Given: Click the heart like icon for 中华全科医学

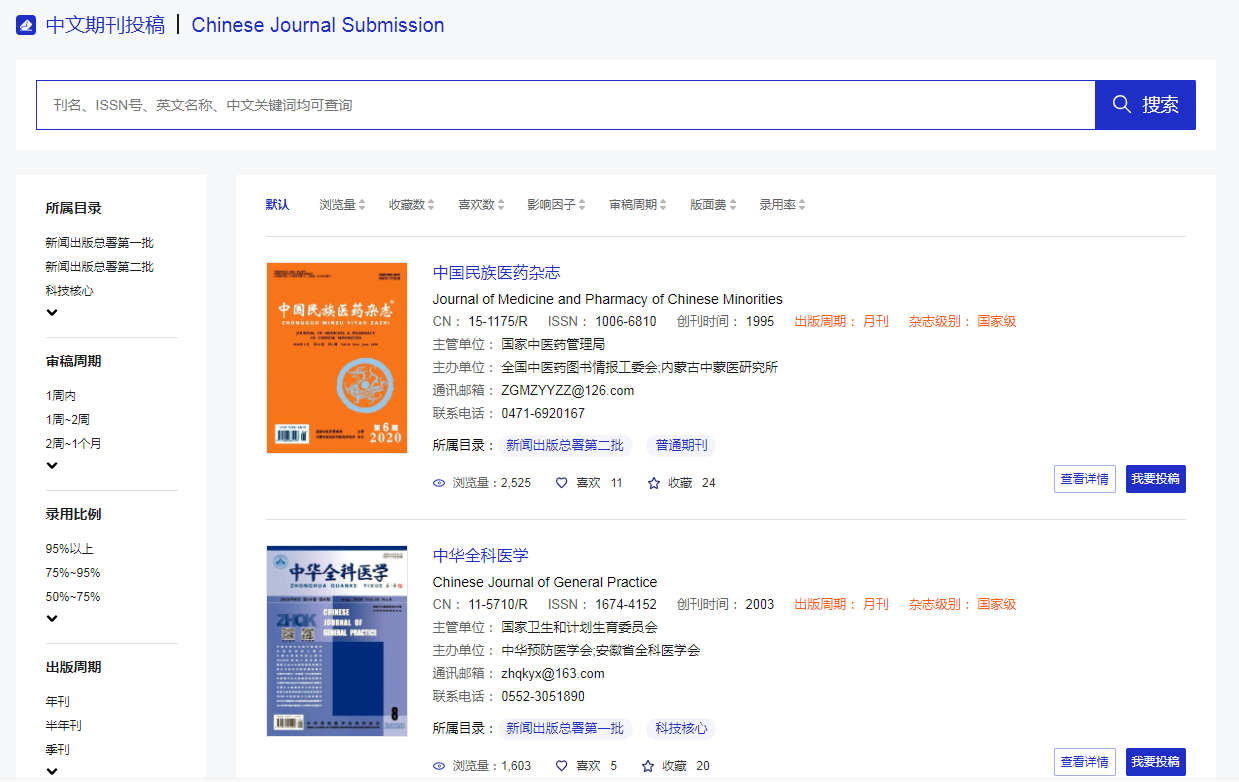Looking at the screenshot, I should 562,766.
